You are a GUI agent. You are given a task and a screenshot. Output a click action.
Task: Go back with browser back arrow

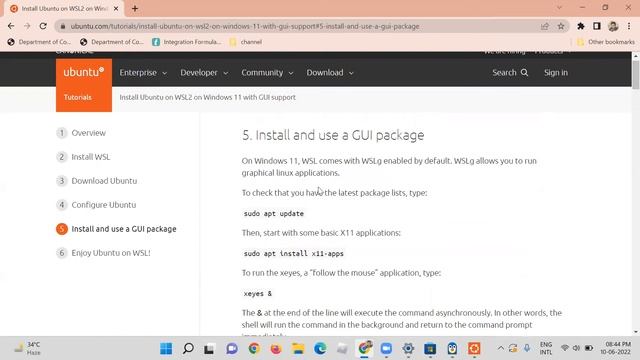coord(11,26)
